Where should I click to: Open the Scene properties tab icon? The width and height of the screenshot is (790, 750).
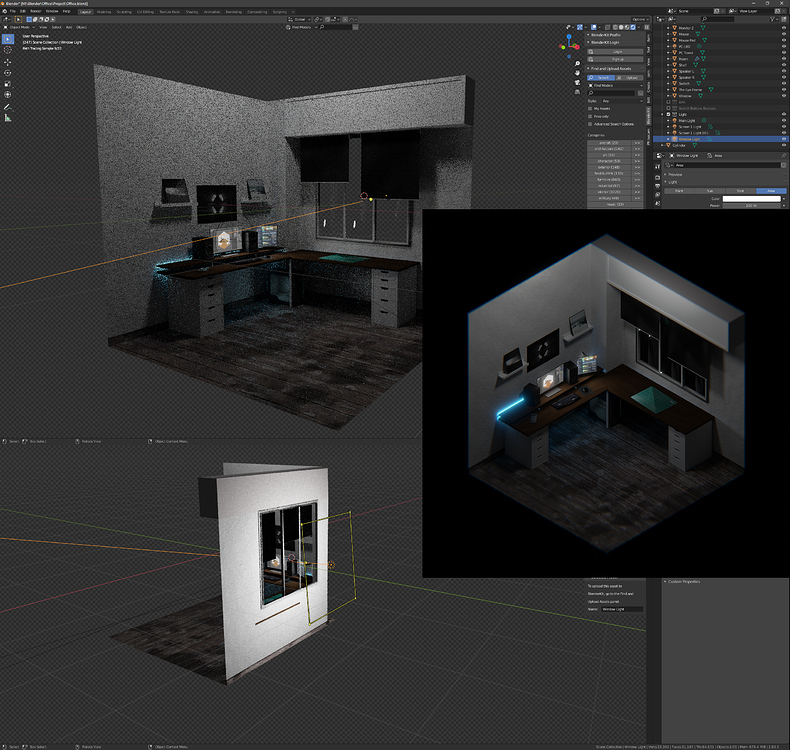point(657,203)
